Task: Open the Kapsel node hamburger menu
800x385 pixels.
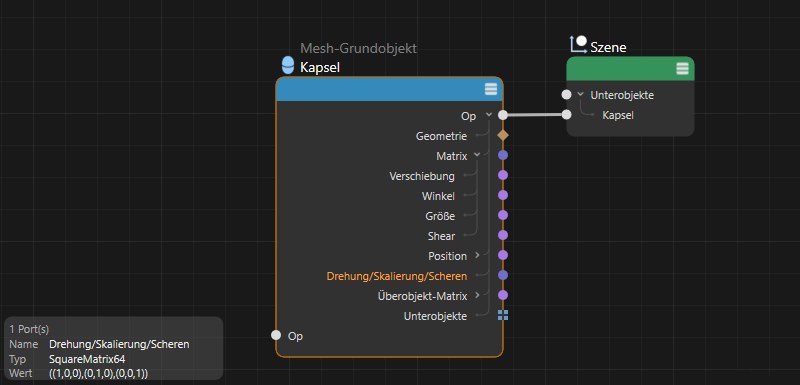Action: pos(490,90)
